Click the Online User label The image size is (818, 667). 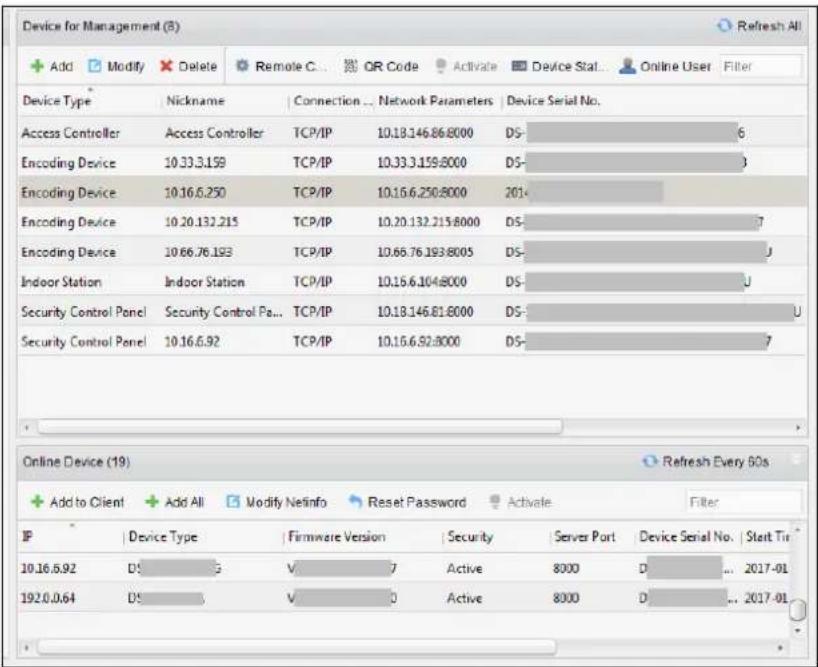pyautogui.click(x=675, y=66)
